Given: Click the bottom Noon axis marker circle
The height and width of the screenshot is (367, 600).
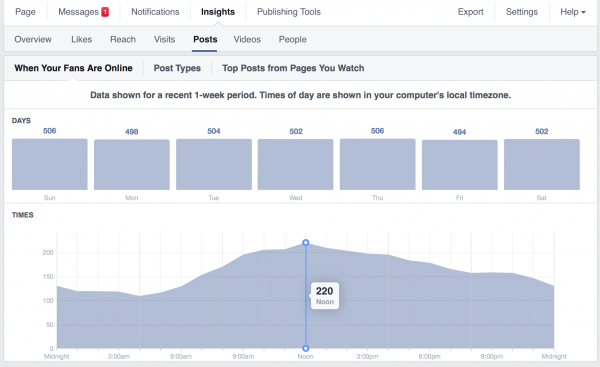Looking at the screenshot, I should [x=305, y=348].
